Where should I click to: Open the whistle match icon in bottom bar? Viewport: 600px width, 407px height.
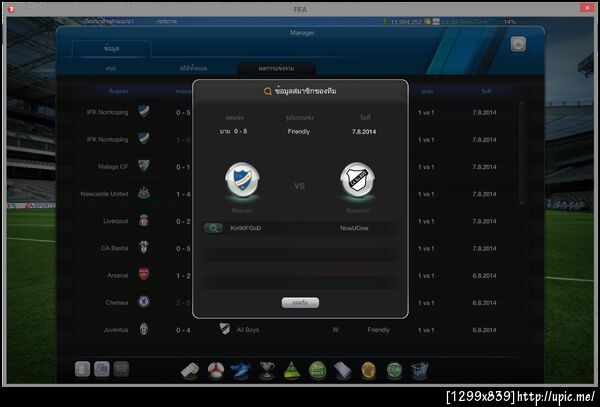tap(190, 370)
